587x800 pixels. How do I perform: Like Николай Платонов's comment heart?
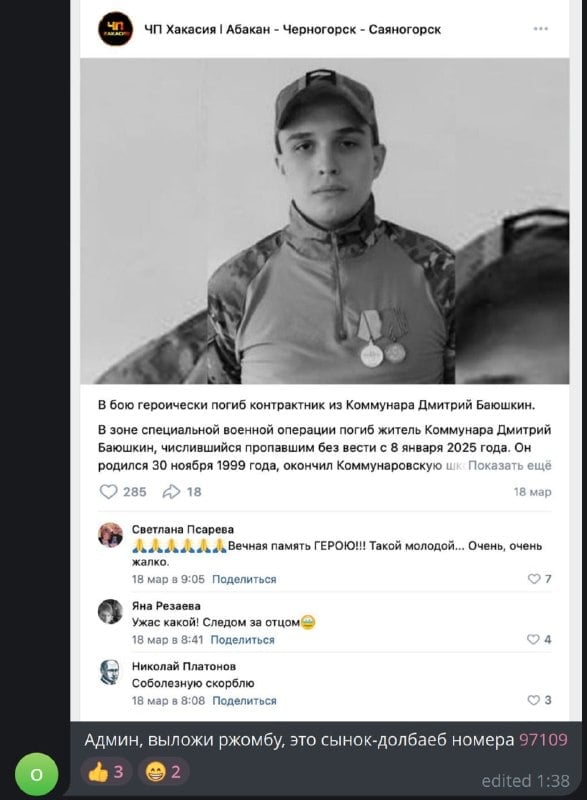(533, 700)
